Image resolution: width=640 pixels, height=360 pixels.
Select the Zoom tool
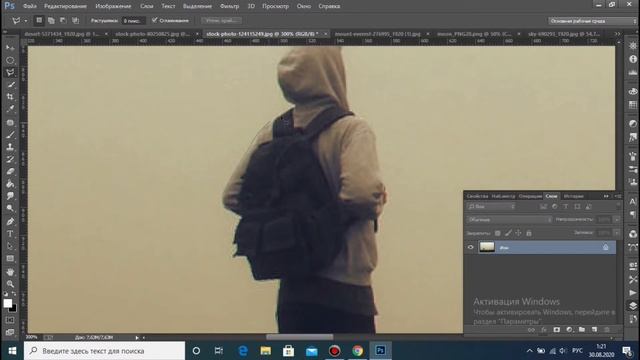tap(10, 284)
